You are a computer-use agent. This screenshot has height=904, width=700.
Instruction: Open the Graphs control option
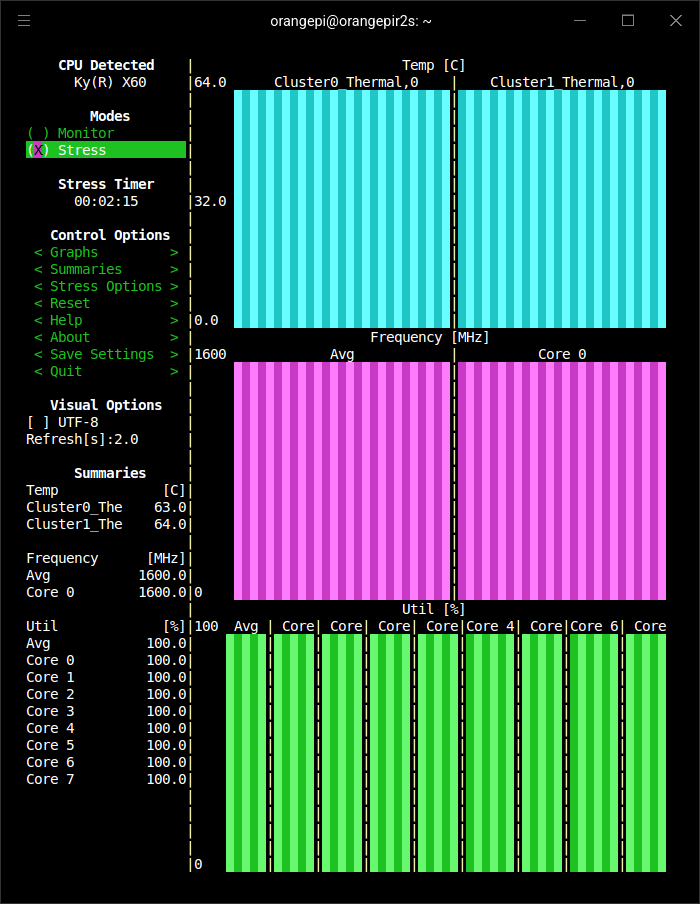pos(106,253)
